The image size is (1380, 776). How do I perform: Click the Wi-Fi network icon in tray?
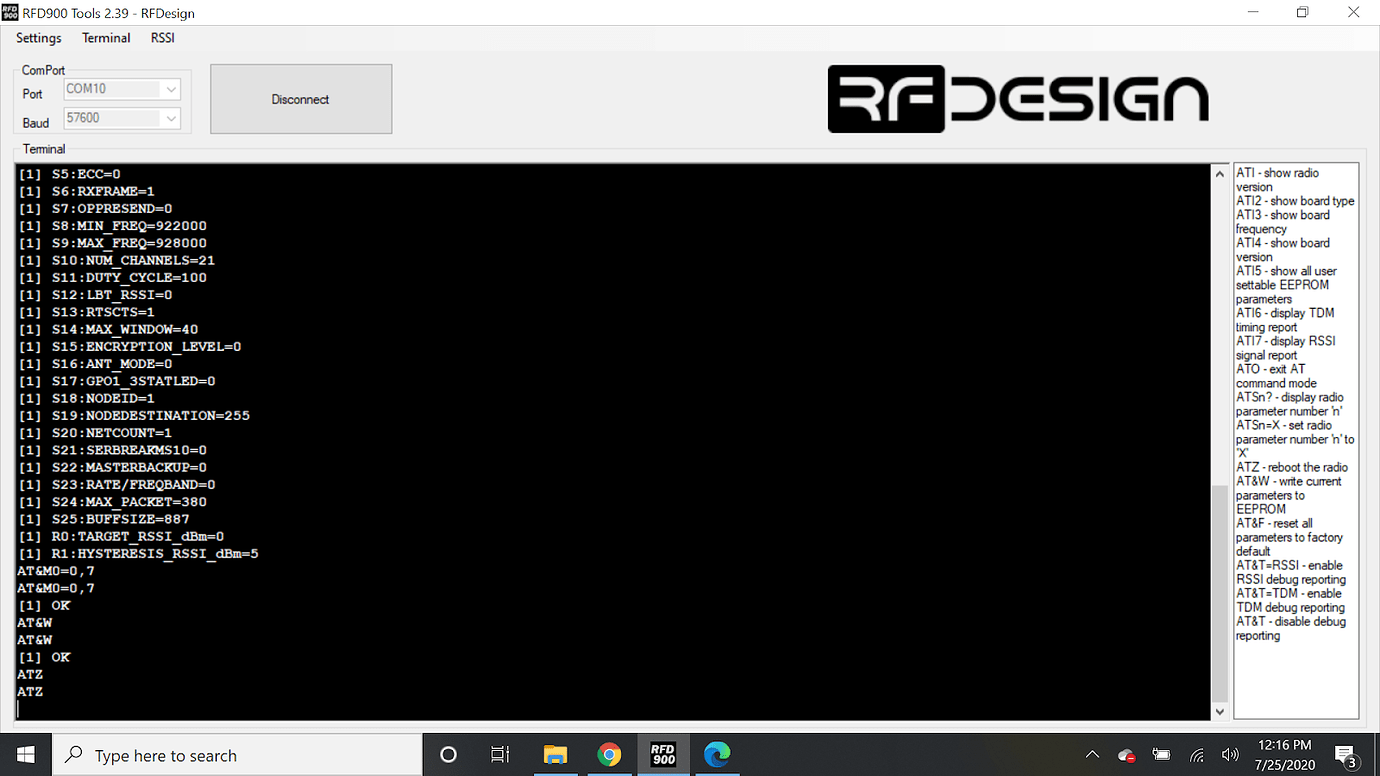point(1196,755)
